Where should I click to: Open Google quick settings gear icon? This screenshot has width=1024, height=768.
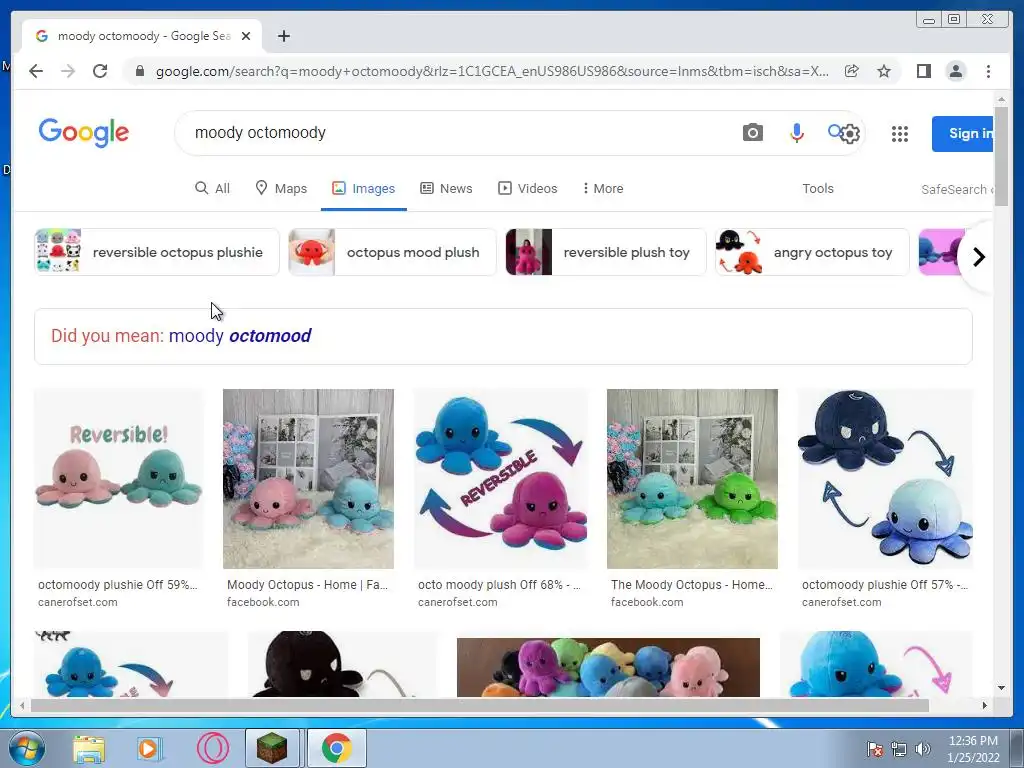[x=850, y=134]
